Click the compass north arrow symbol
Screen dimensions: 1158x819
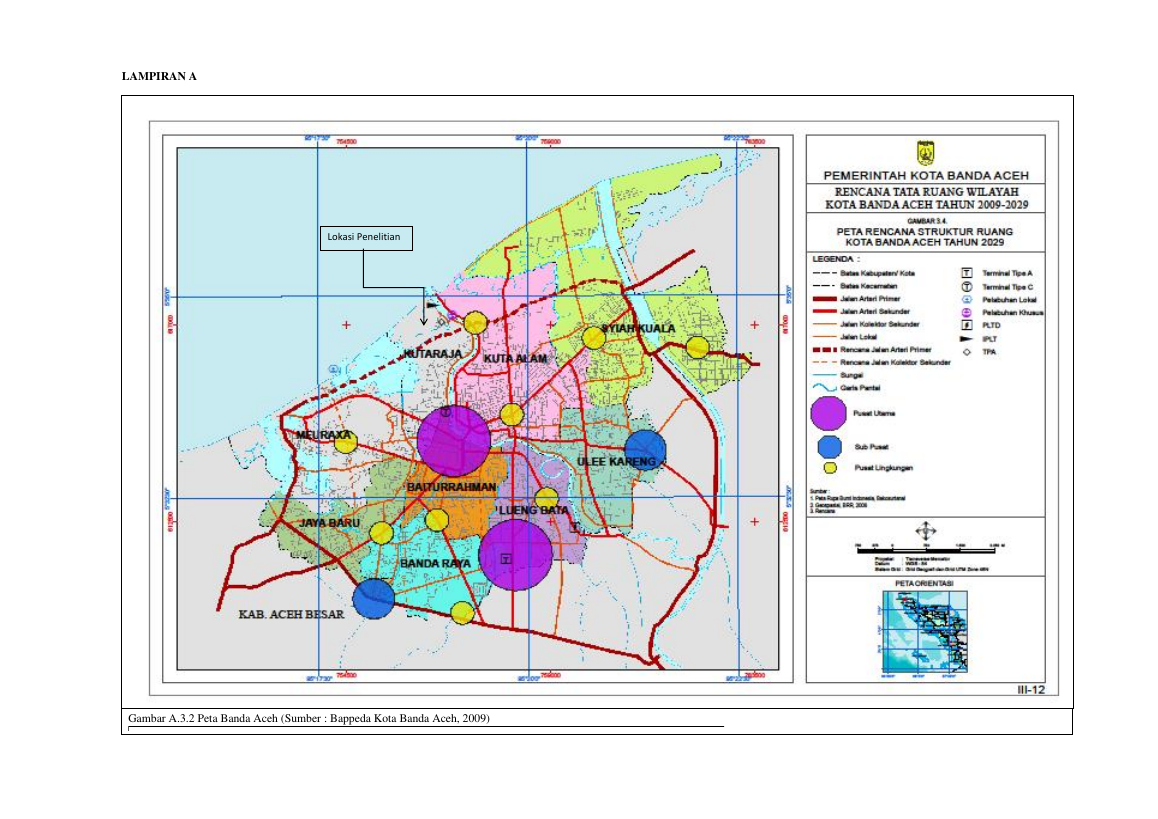tap(925, 530)
